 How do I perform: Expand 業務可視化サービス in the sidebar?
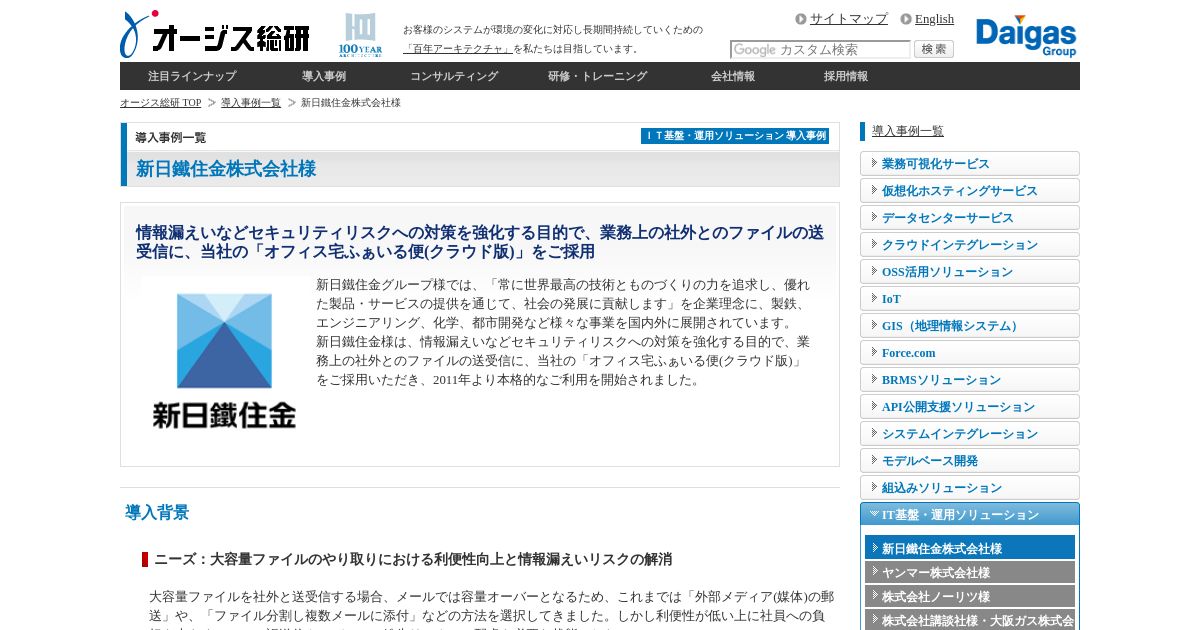(x=970, y=164)
